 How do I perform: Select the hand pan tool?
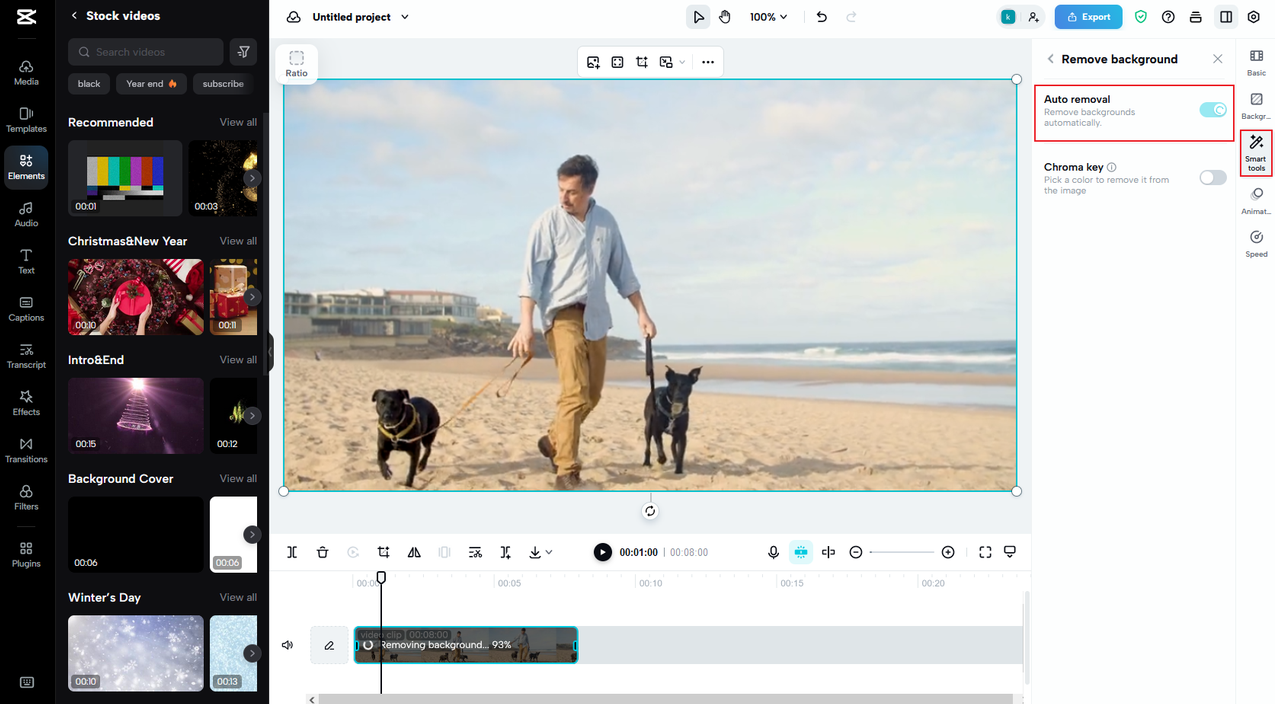click(725, 17)
